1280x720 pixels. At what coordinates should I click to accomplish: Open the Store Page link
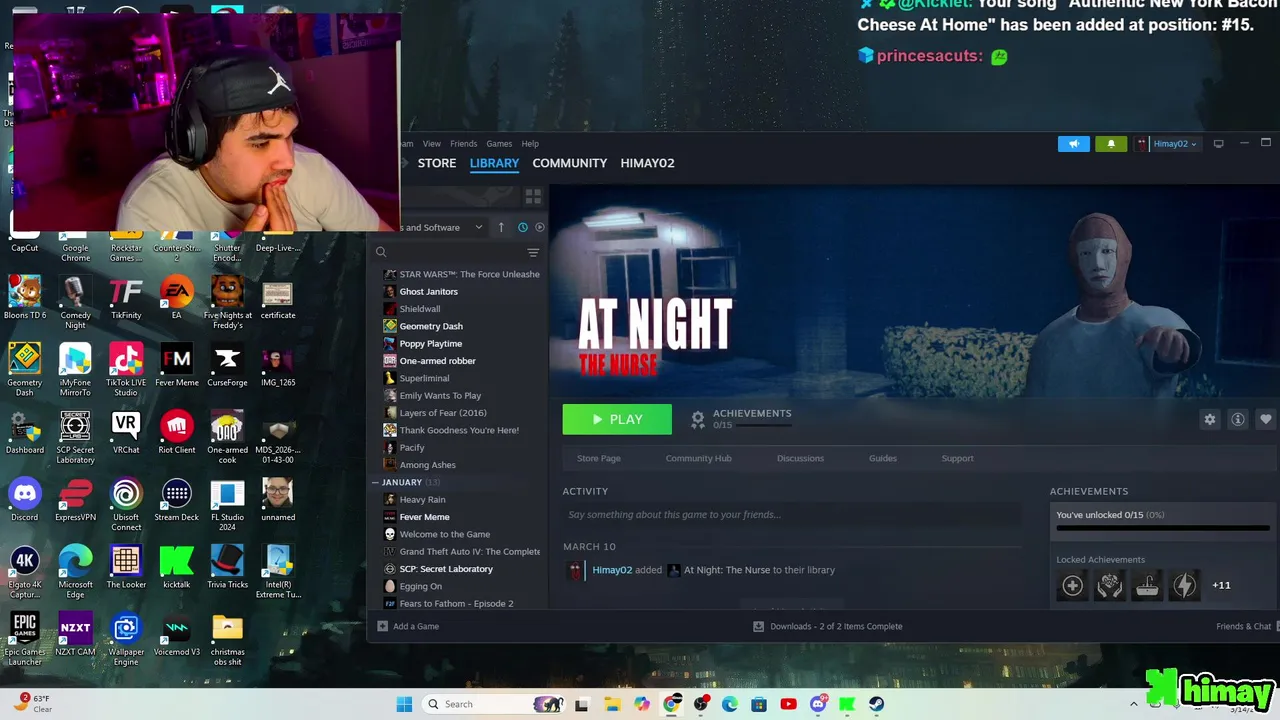tap(599, 458)
